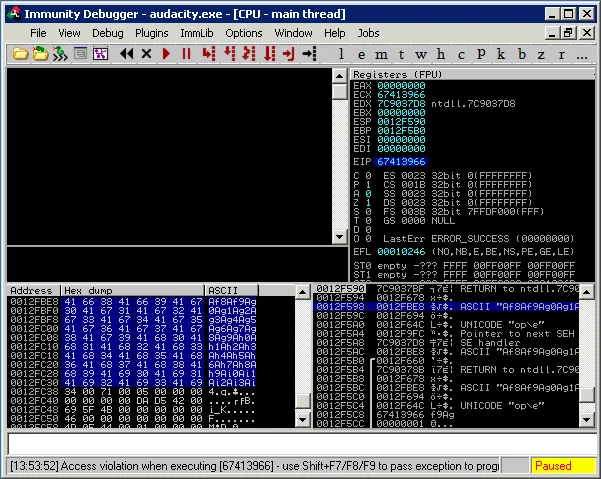Click the red Pause execution icon
Viewport: 601px width, 479px height.
pyautogui.click(x=186, y=53)
